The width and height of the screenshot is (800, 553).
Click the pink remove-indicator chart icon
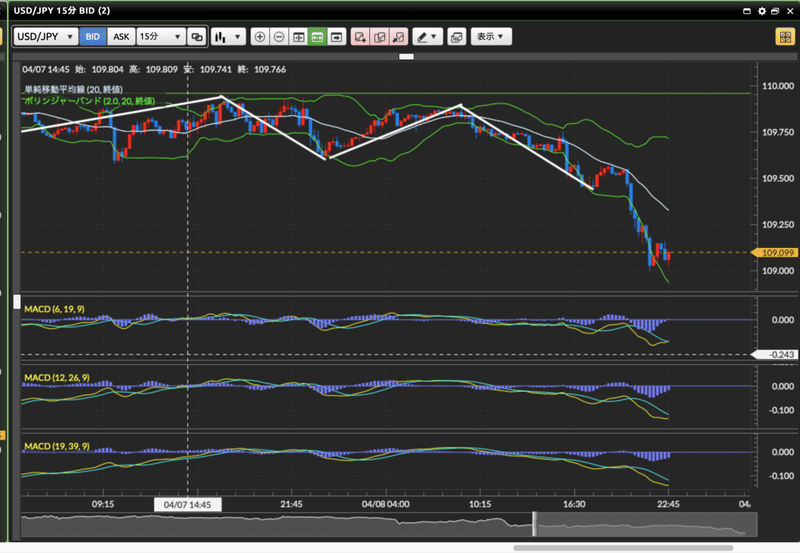tap(398, 37)
